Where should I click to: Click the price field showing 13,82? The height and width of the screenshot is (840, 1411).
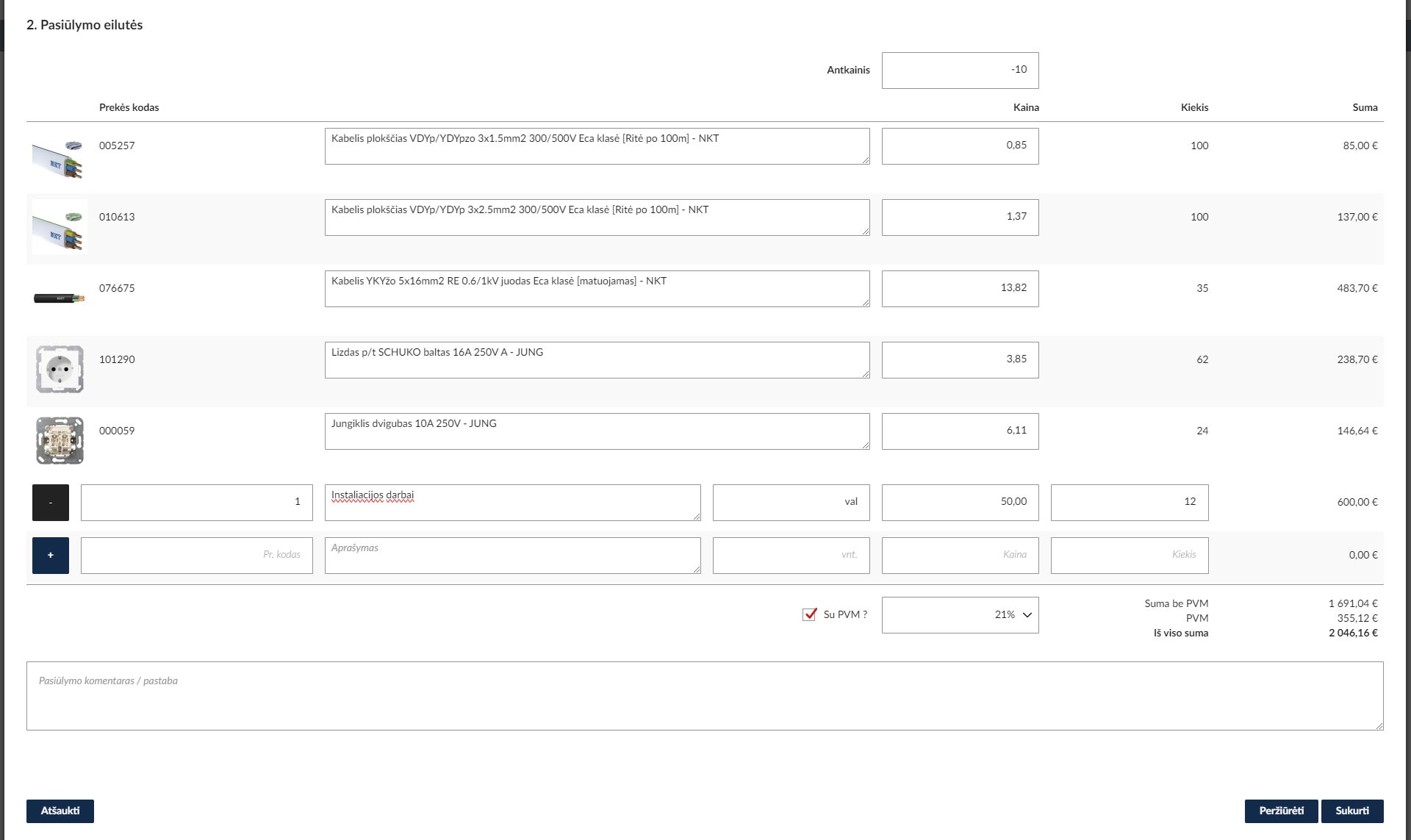click(x=960, y=289)
